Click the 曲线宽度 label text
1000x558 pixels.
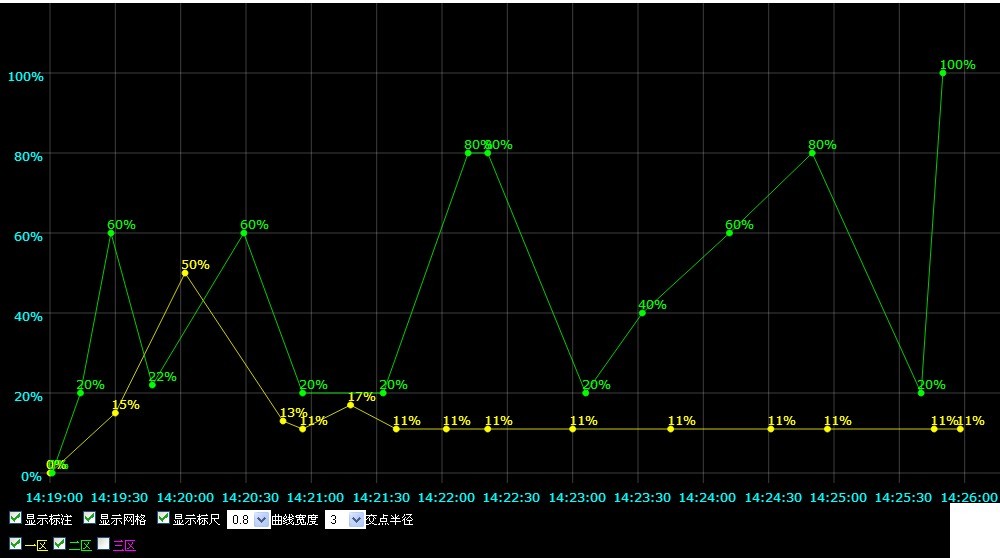(295, 520)
